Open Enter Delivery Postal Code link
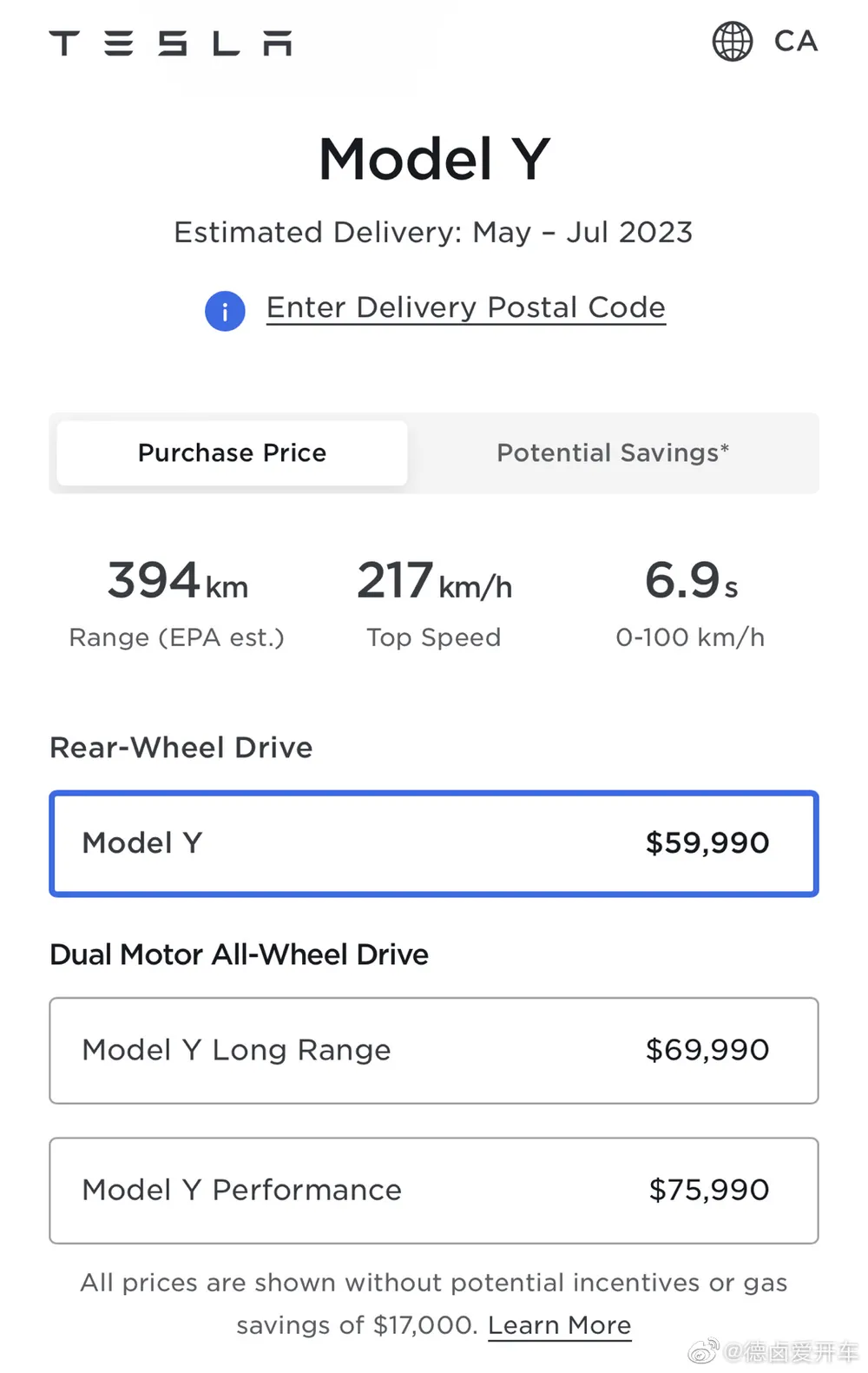The height and width of the screenshot is (1373, 868). tap(465, 307)
